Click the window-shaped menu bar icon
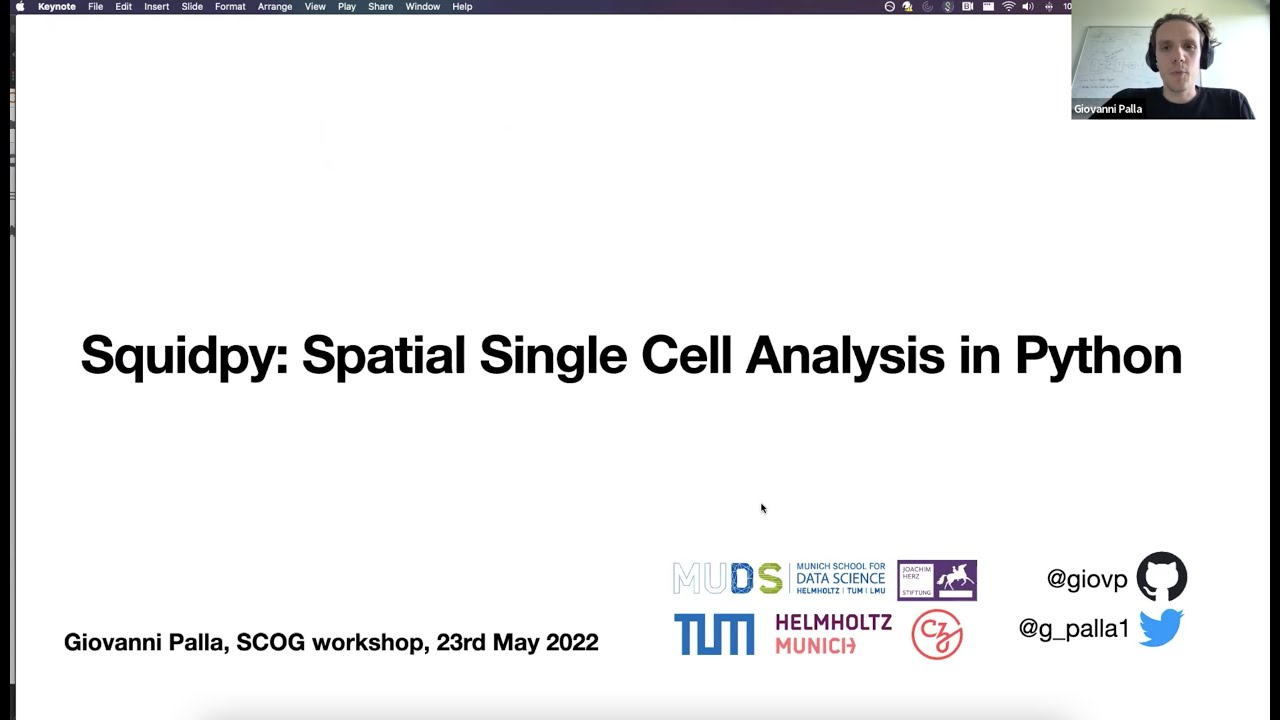 988,6
